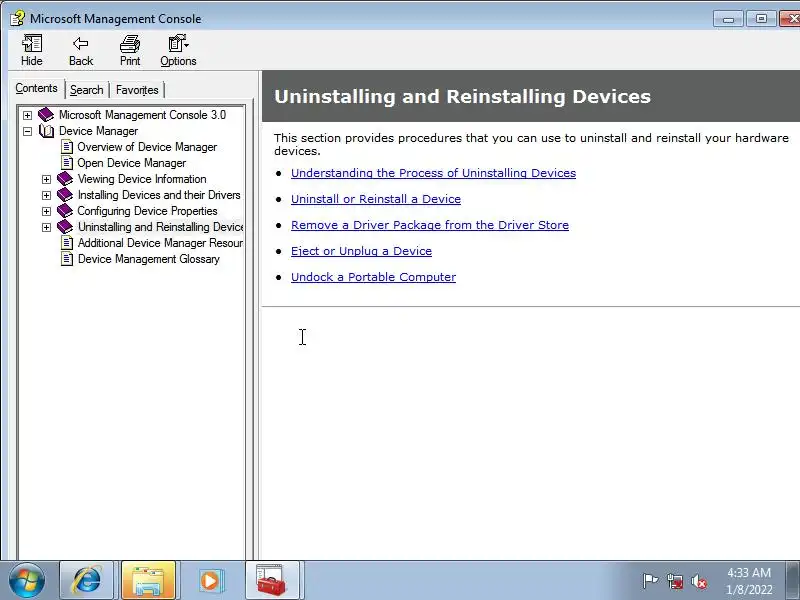This screenshot has width=800, height=600.
Task: Open Windows Media Player from the taskbar
Action: click(210, 581)
